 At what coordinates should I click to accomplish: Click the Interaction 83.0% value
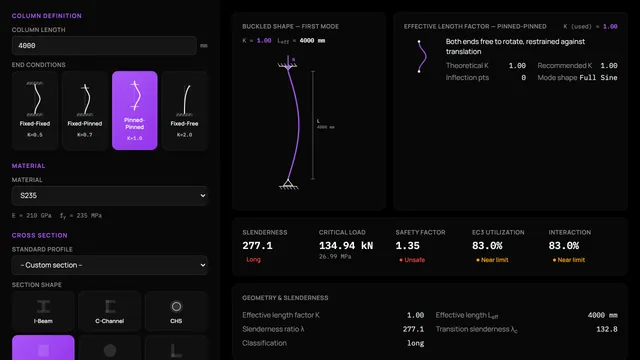click(564, 246)
